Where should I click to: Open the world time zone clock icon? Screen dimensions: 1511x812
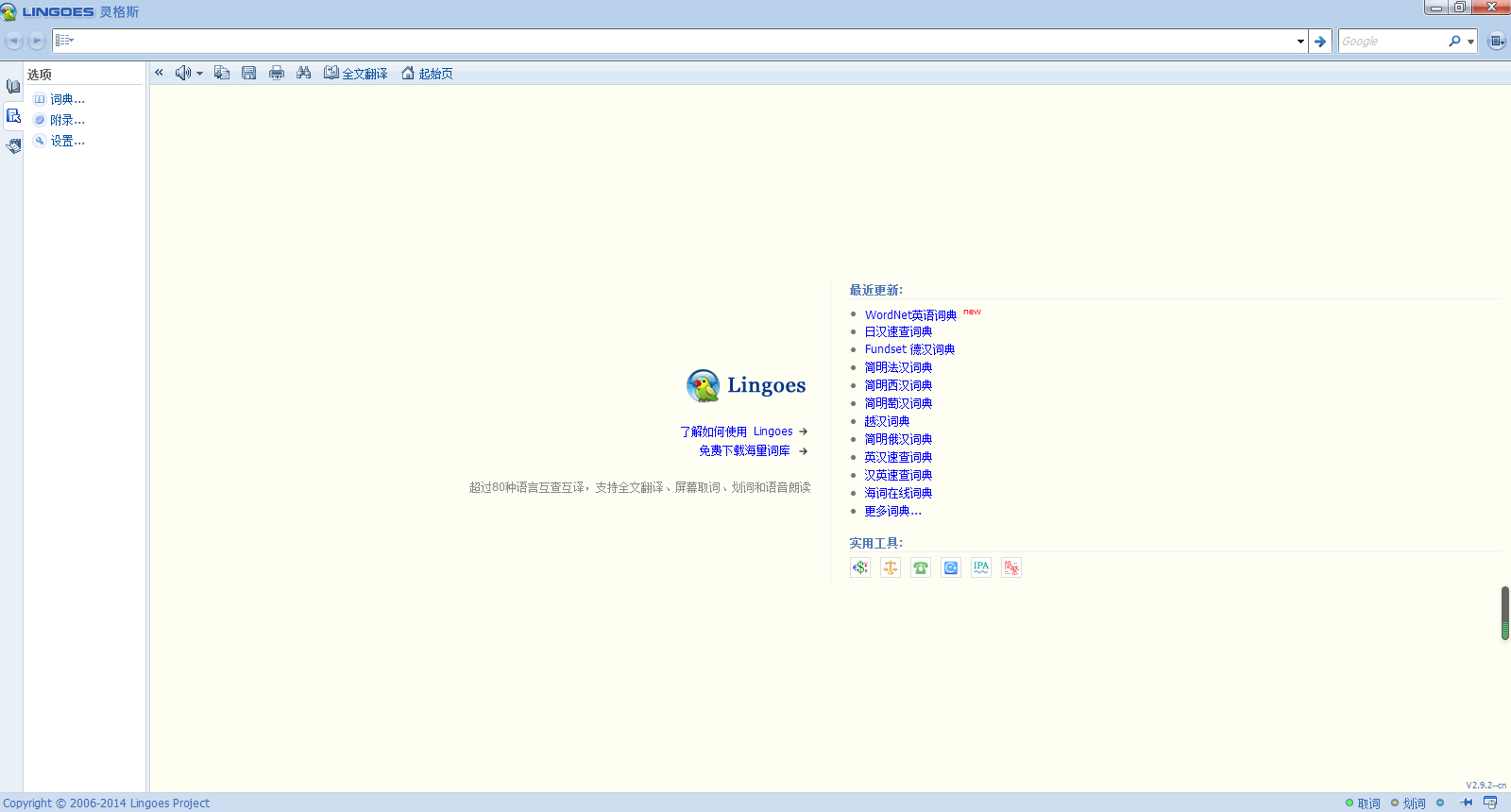click(x=951, y=567)
